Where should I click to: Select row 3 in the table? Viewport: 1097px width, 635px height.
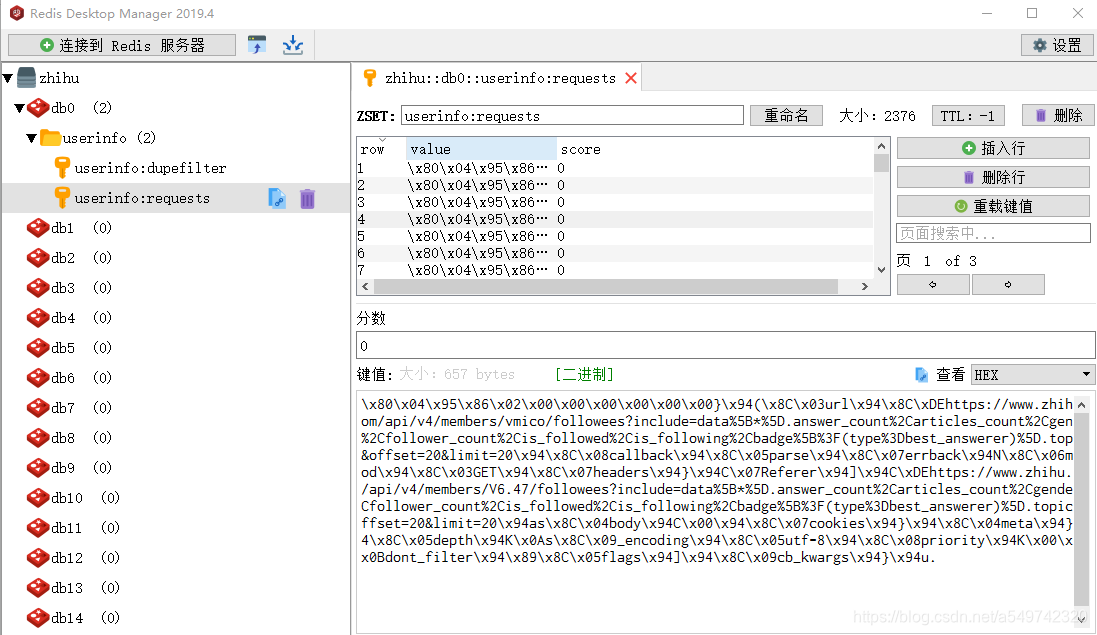coord(615,202)
